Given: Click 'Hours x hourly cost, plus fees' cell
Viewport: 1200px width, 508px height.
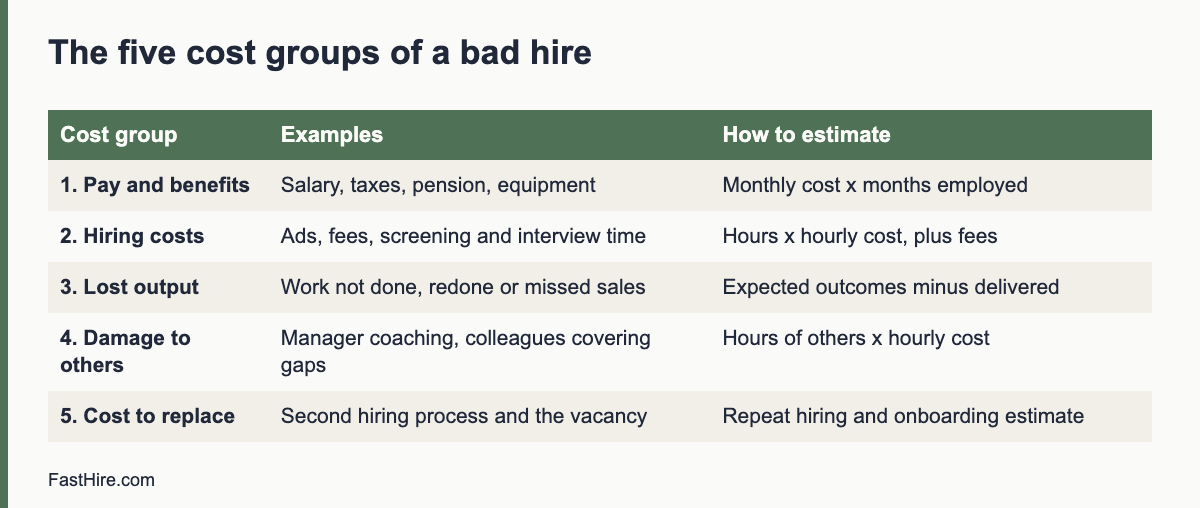Looking at the screenshot, I should click(x=860, y=236).
